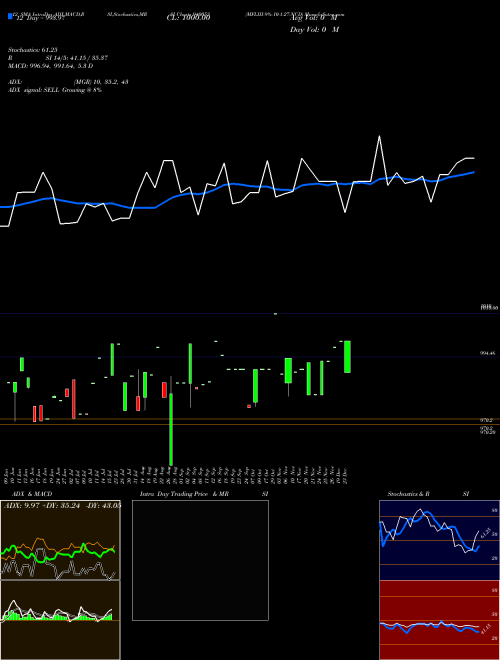Select the 'Stochastics: 61.23' readout
Viewport: 500px width, 660px height.
click(32, 50)
